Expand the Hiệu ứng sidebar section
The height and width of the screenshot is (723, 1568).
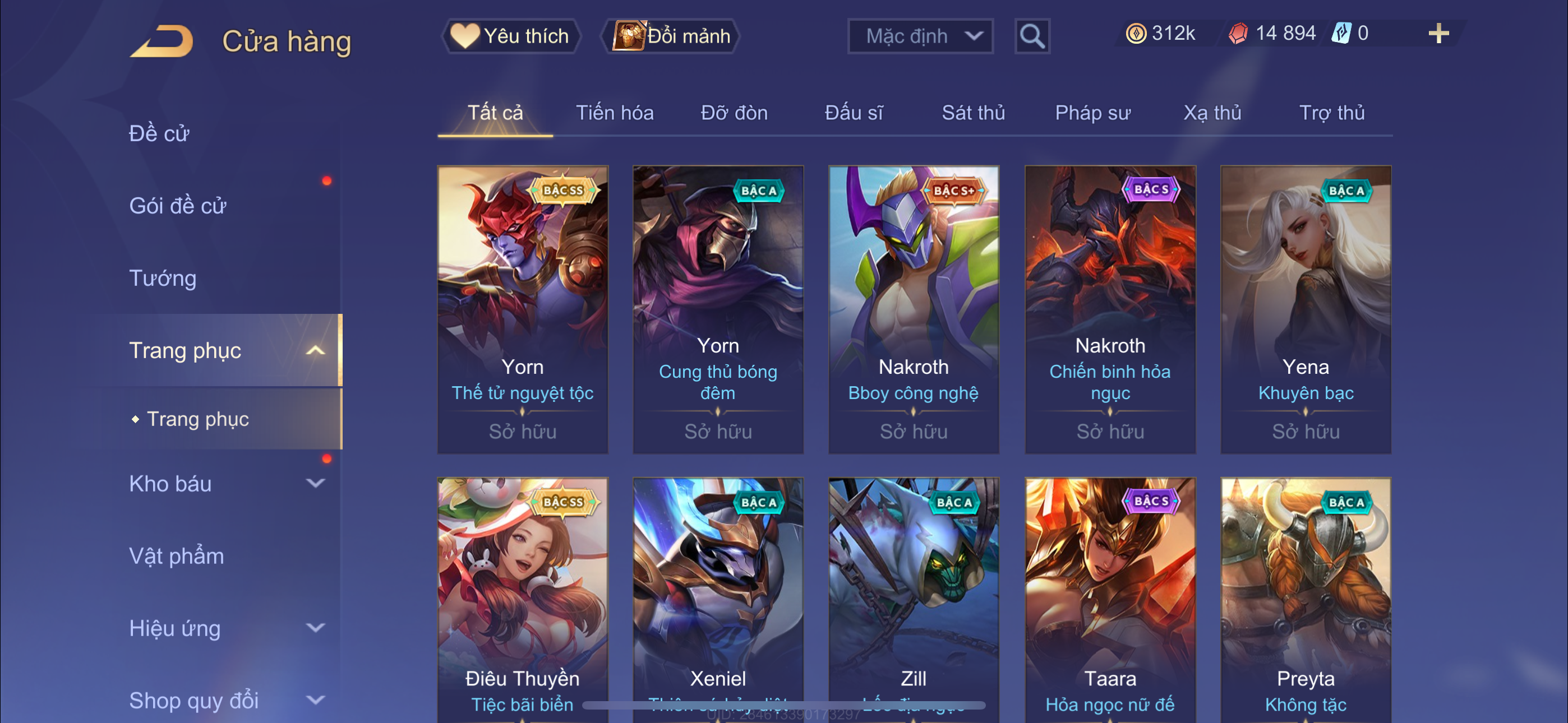(x=315, y=628)
